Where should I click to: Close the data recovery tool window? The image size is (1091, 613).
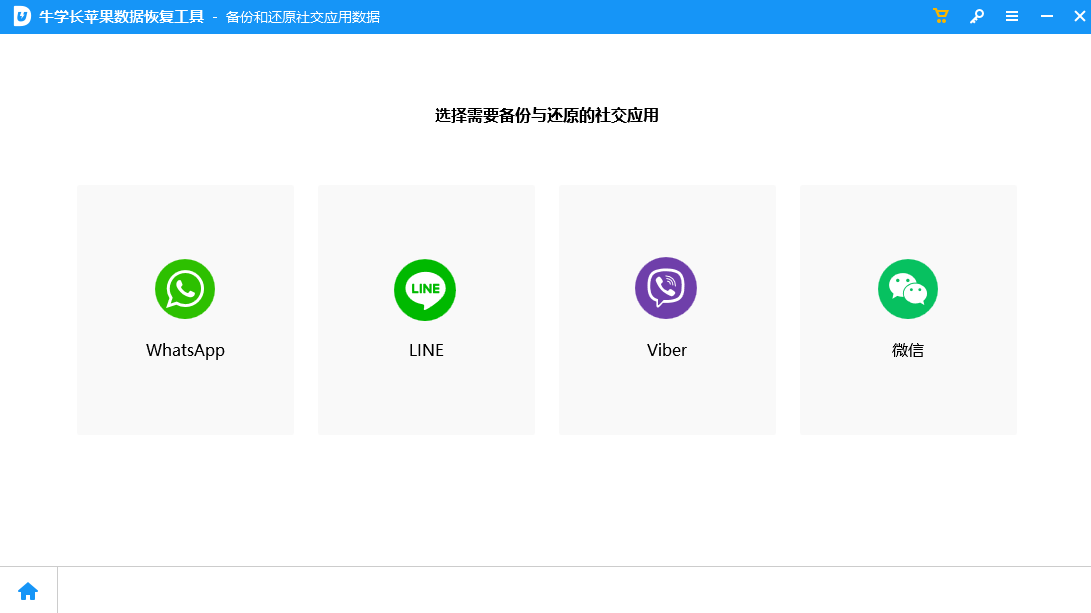pos(1078,16)
